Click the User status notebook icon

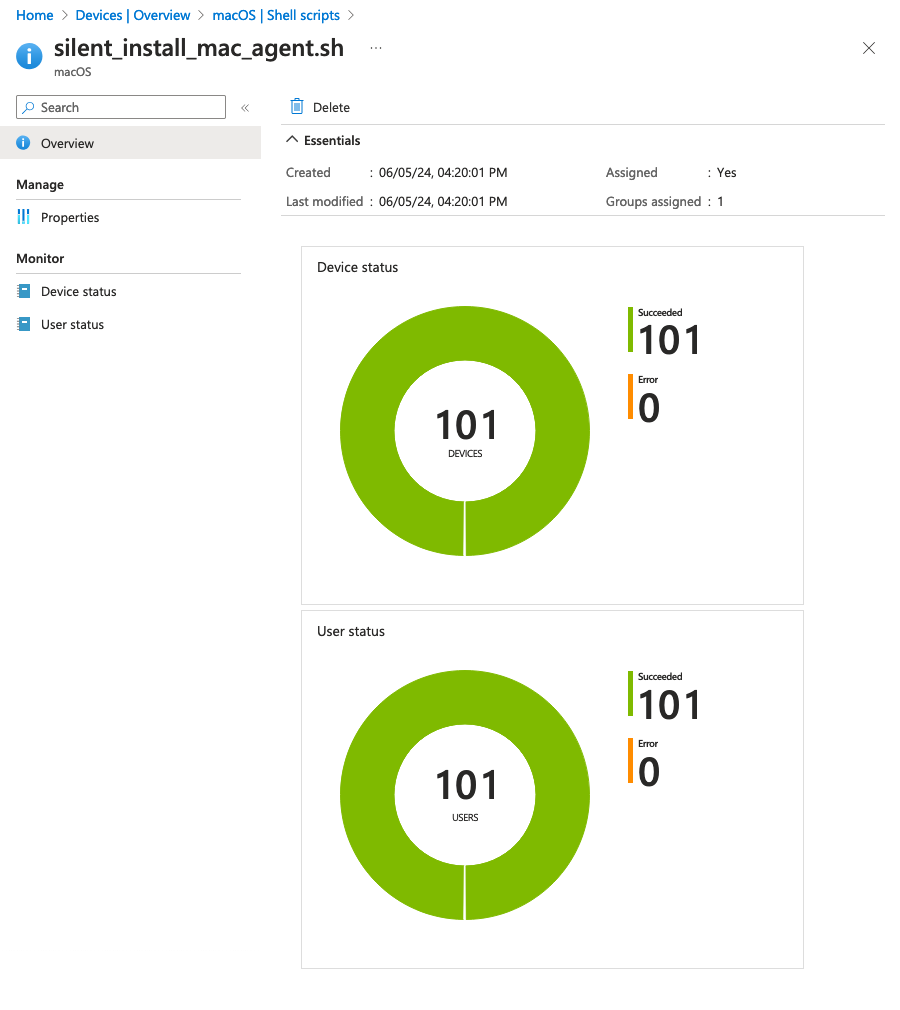(x=23, y=325)
